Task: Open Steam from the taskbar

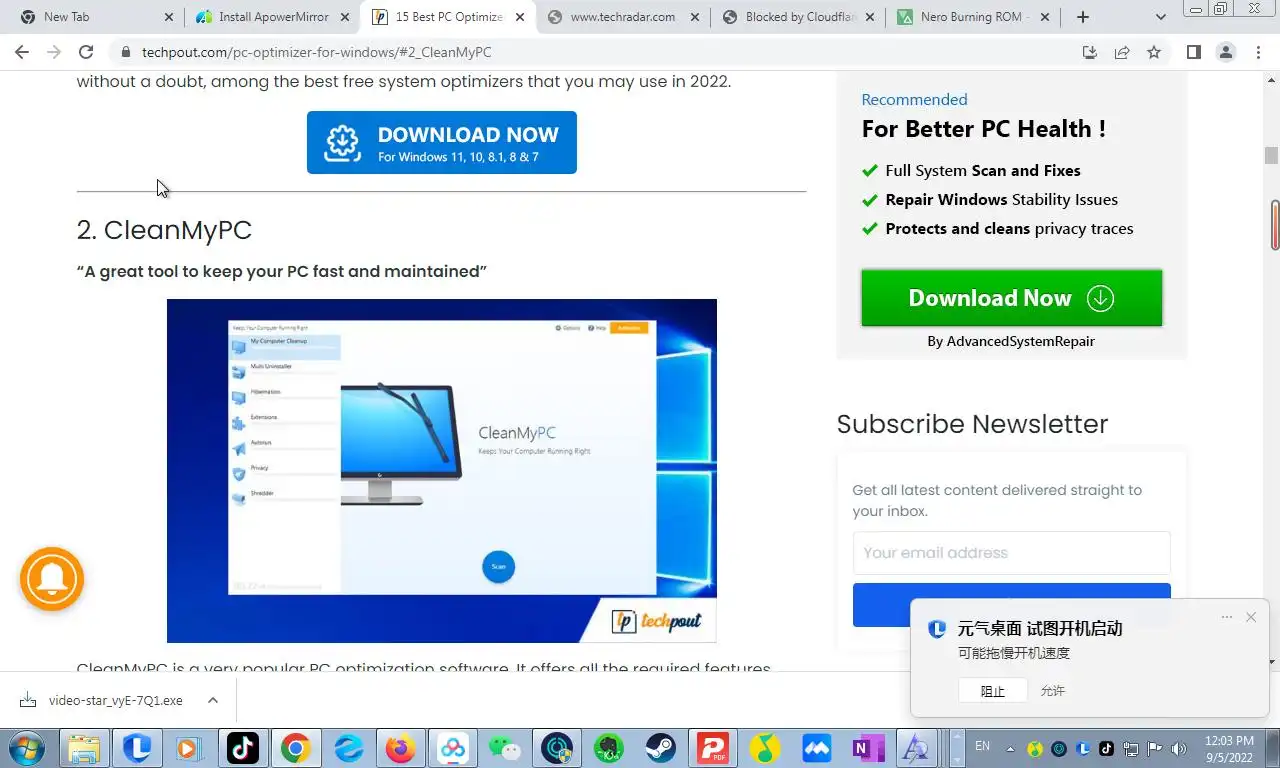Action: pos(660,748)
